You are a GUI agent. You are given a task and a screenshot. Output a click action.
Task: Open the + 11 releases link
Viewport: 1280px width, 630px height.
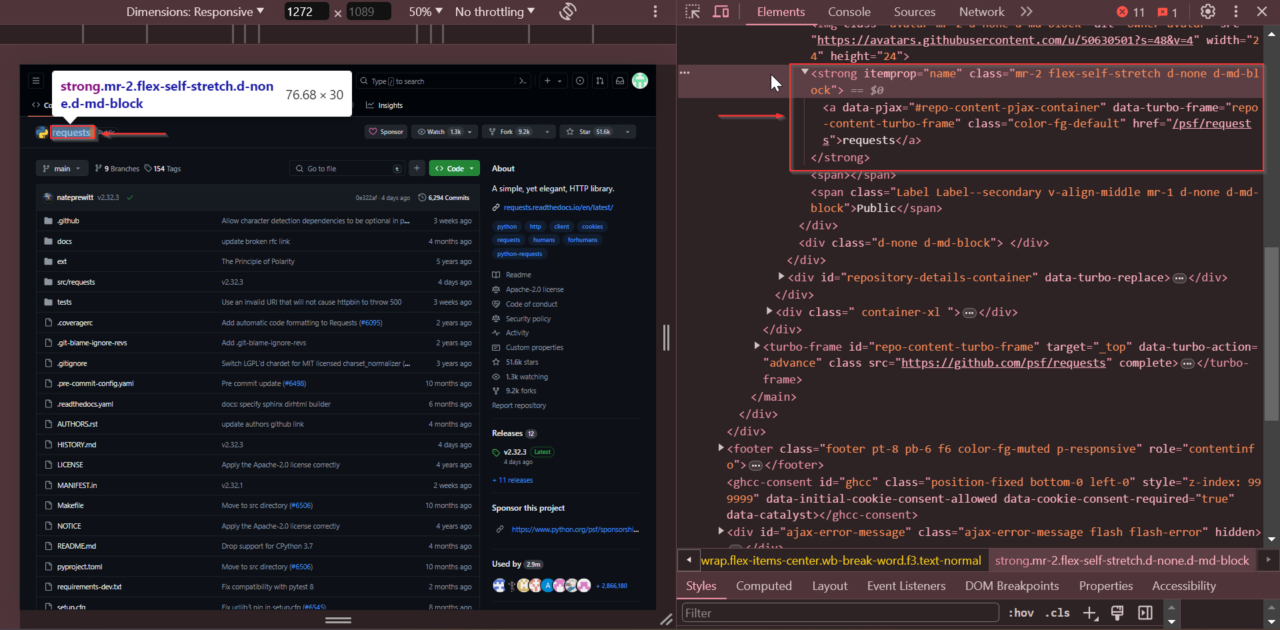512,480
